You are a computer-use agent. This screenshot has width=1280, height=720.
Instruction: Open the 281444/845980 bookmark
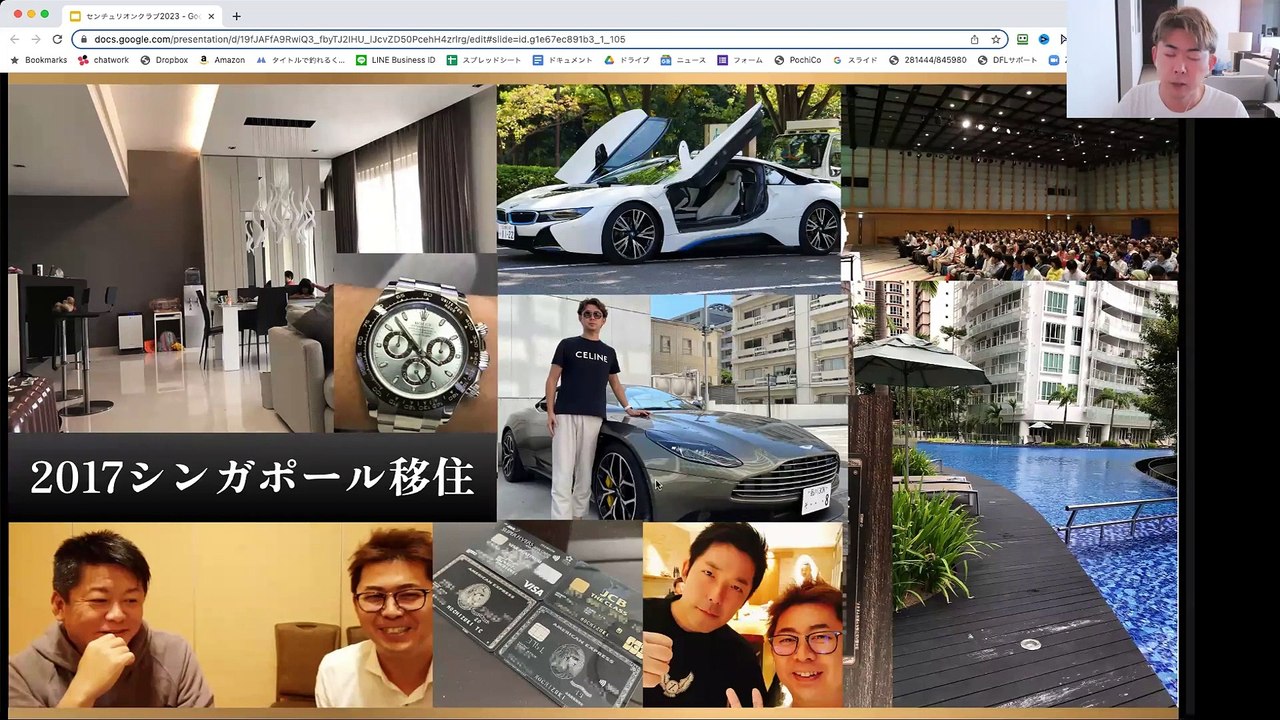(x=928, y=60)
